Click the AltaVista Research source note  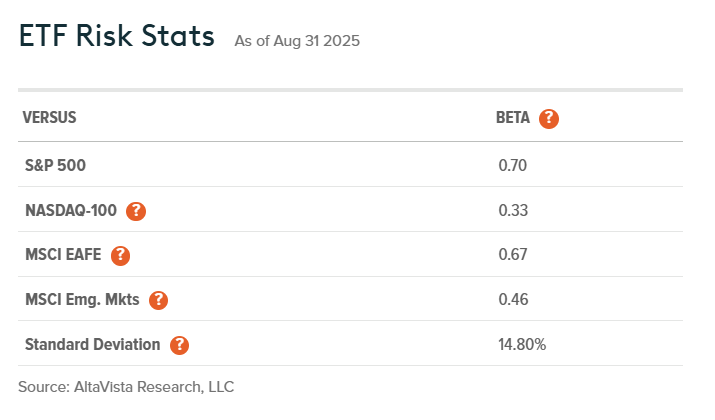click(126, 386)
